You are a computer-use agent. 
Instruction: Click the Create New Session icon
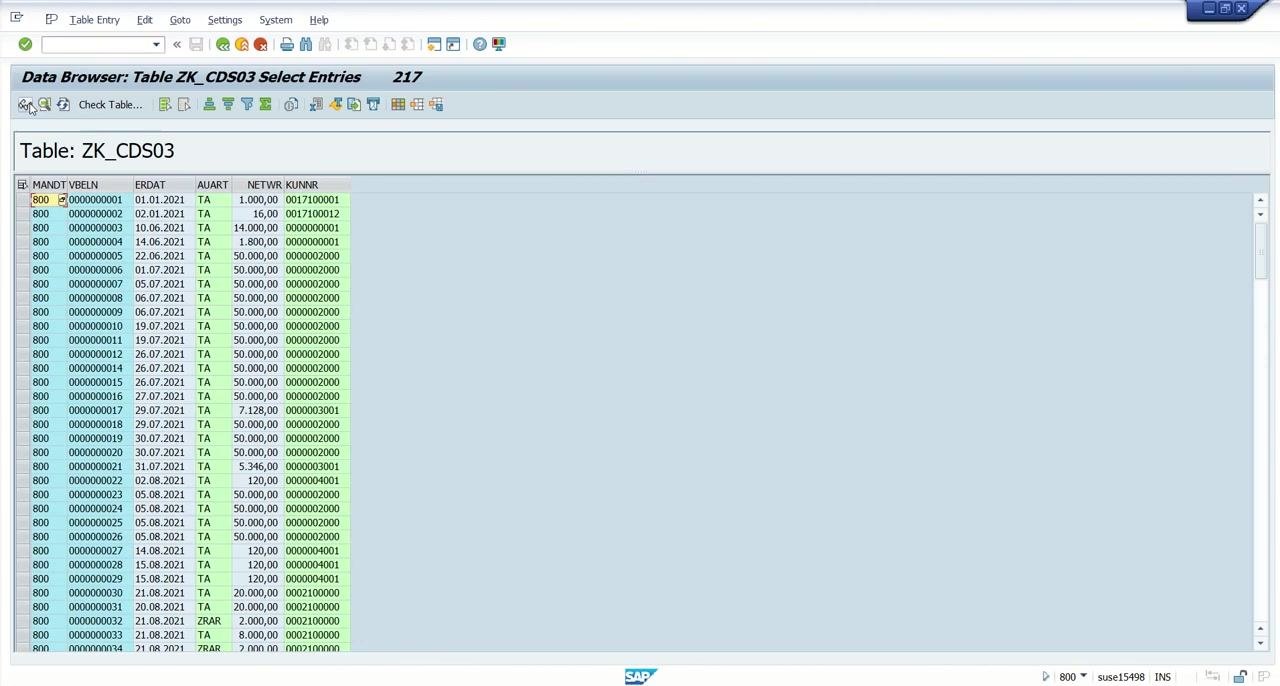(x=434, y=44)
